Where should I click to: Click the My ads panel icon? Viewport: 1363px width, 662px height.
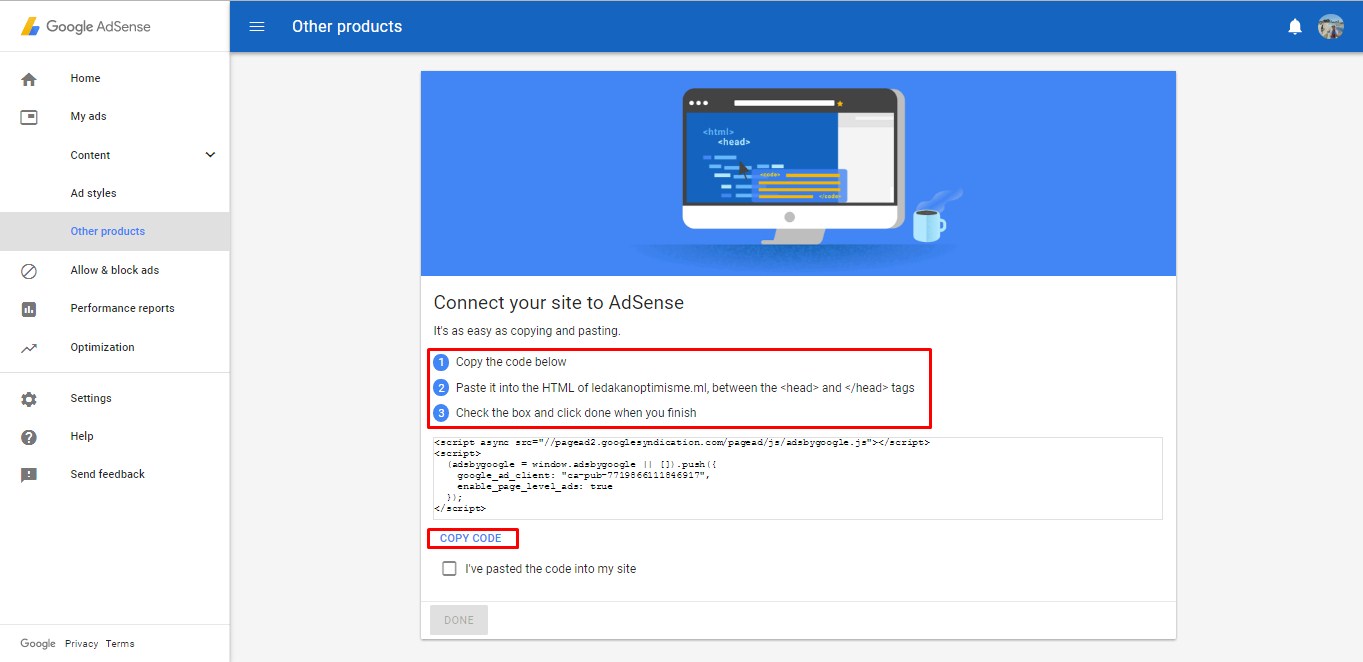click(x=29, y=117)
